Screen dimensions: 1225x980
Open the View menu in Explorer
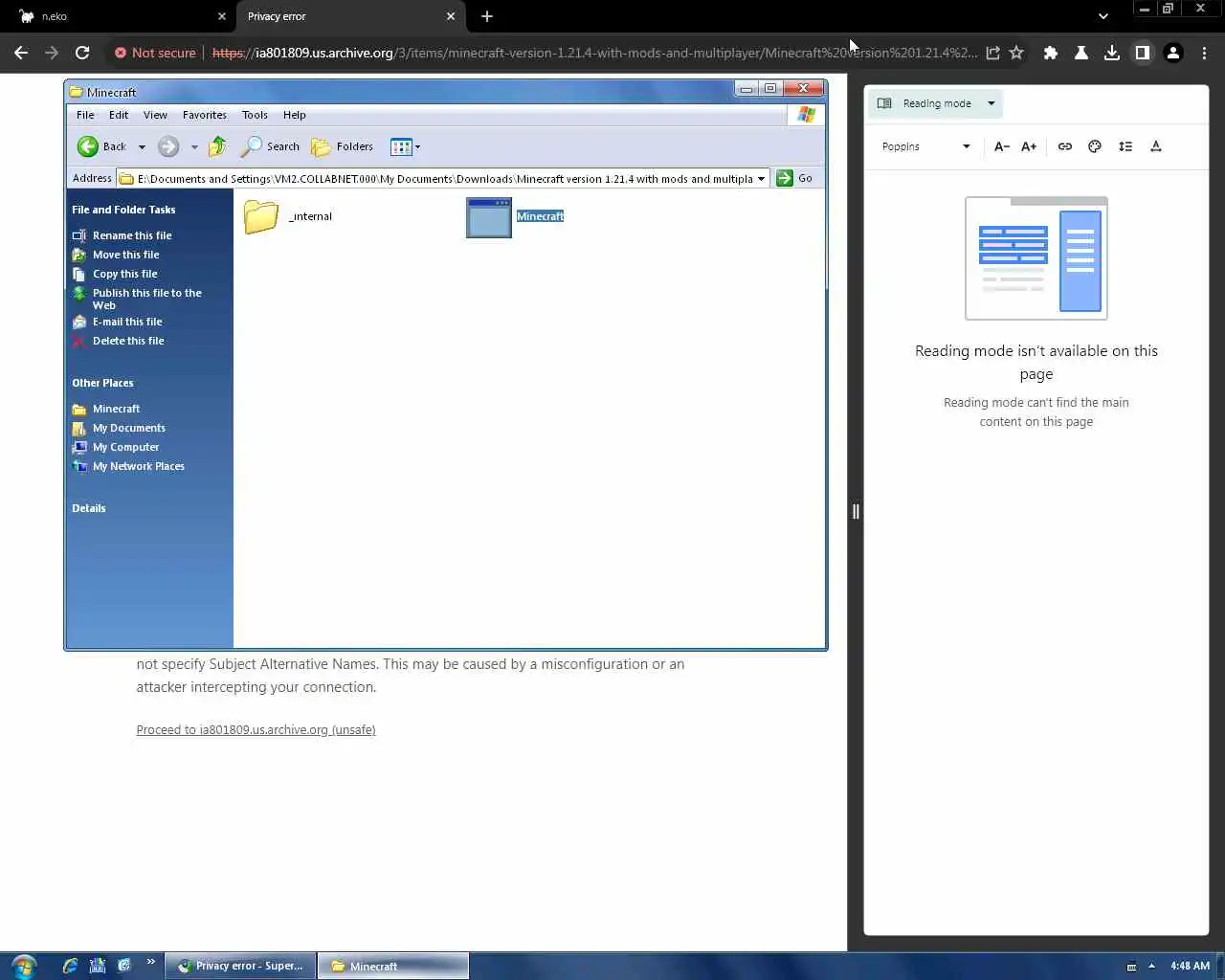(x=155, y=115)
